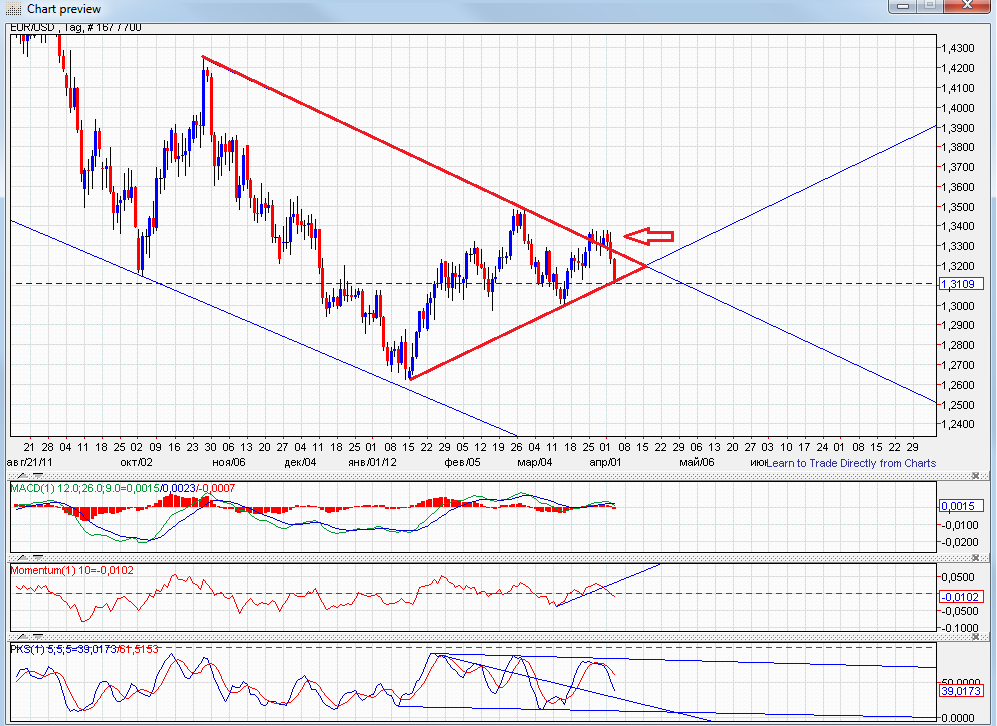This screenshot has width=997, height=726.
Task: Close the PKS oscillator subwindow with its x icon
Action: (x=975, y=636)
